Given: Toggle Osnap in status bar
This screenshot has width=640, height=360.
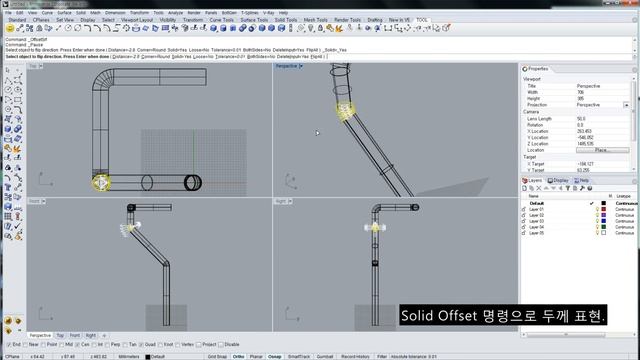Looking at the screenshot, I should (x=274, y=357).
